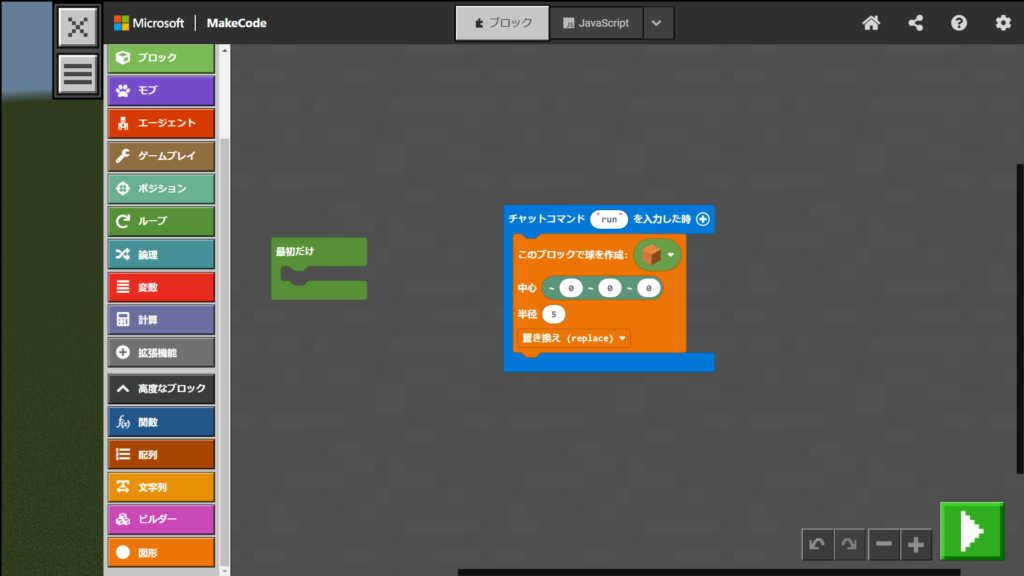Click the home icon in the header

tap(871, 23)
